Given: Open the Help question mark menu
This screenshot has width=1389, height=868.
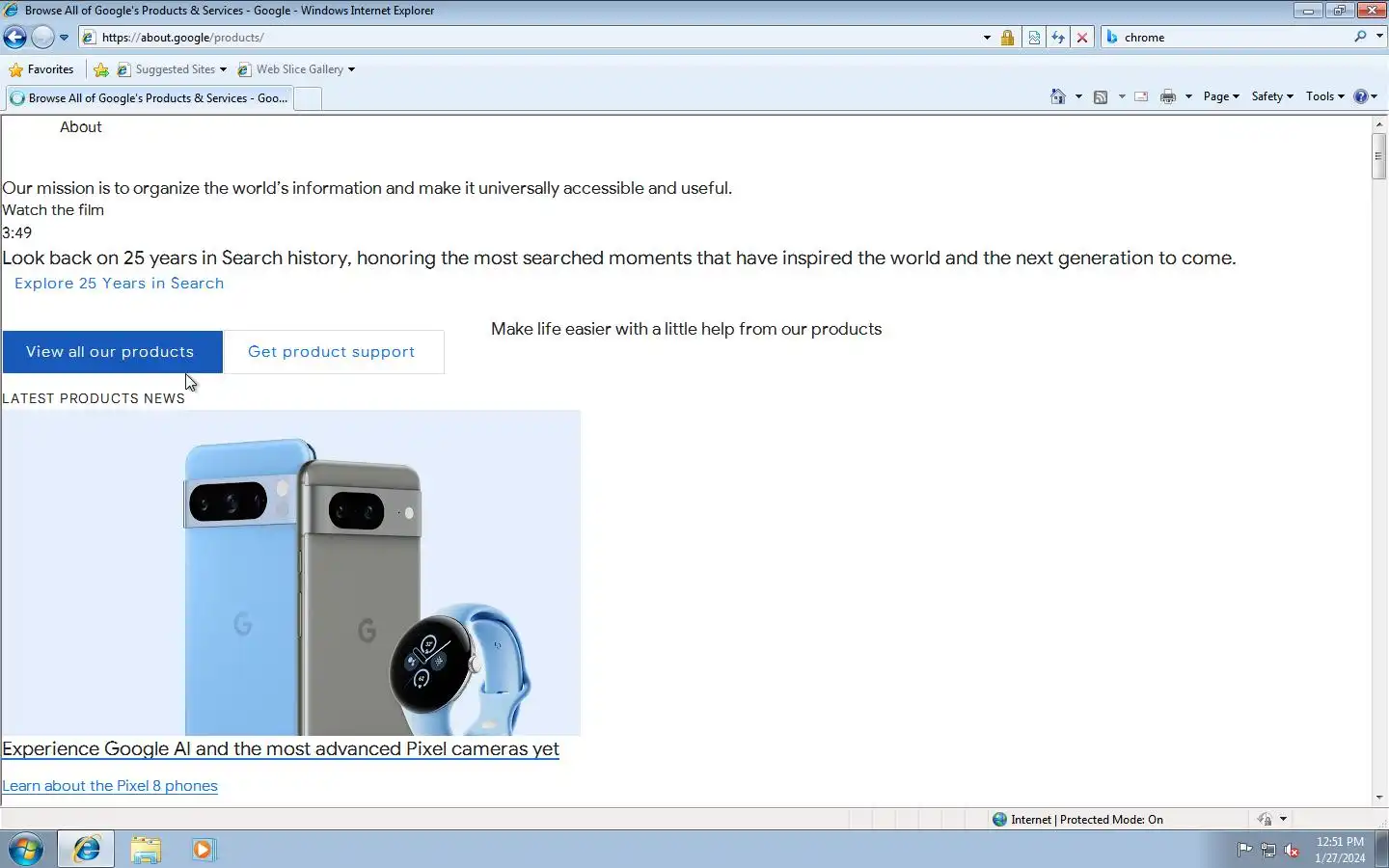Looking at the screenshot, I should (1365, 96).
